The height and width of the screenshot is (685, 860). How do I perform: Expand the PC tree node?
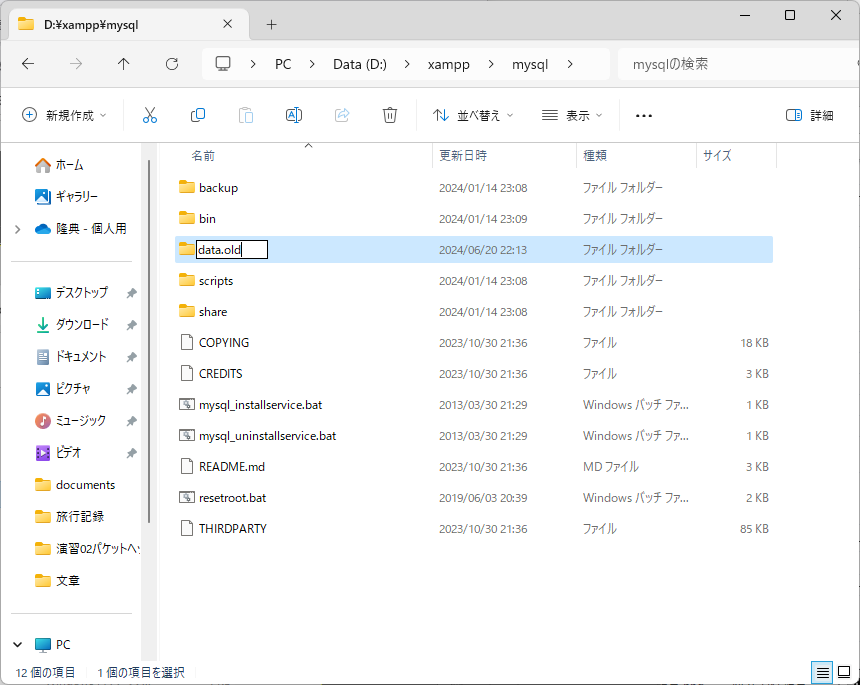[x=18, y=645]
